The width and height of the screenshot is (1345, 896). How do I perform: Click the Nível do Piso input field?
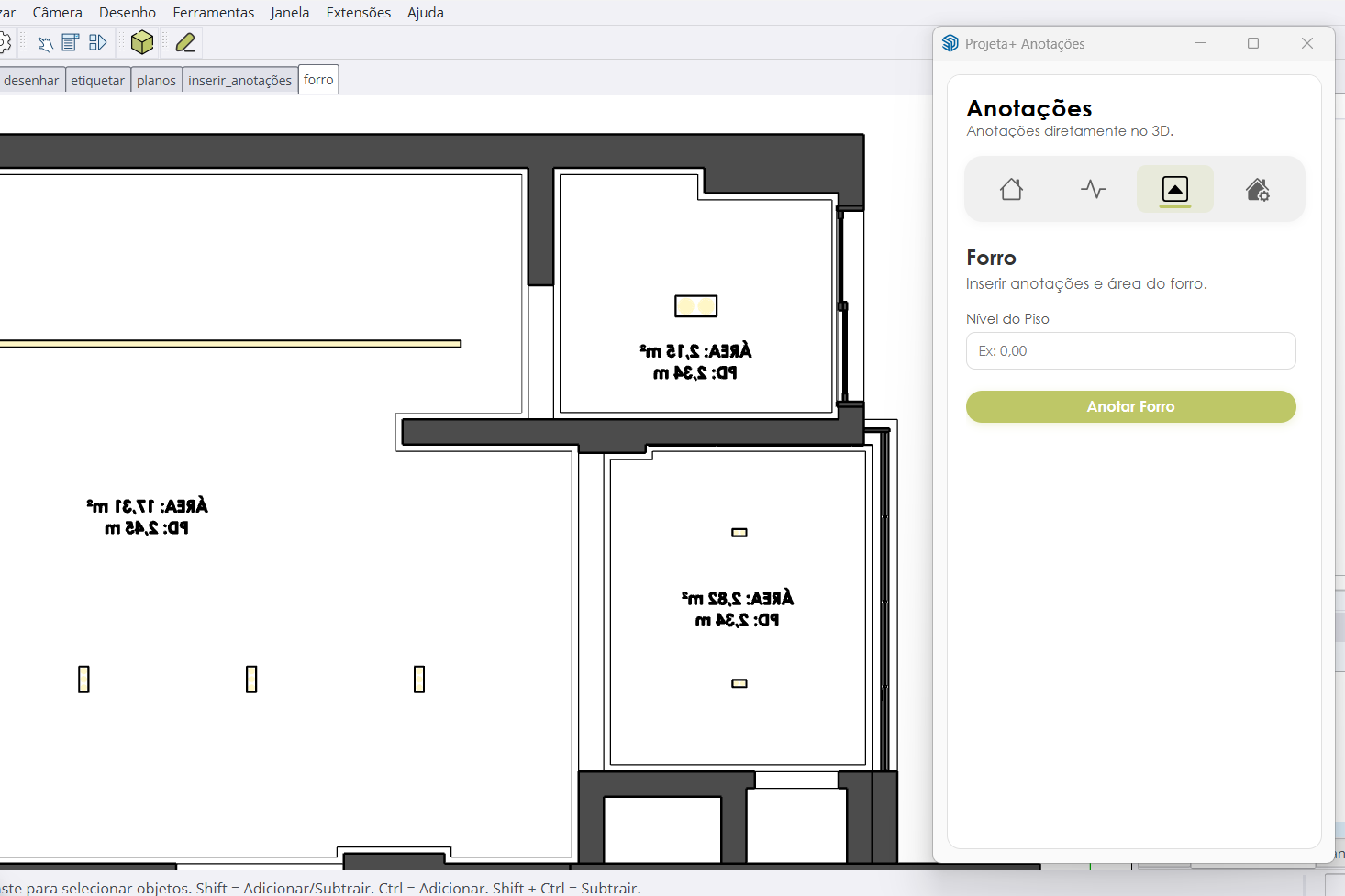1130,351
